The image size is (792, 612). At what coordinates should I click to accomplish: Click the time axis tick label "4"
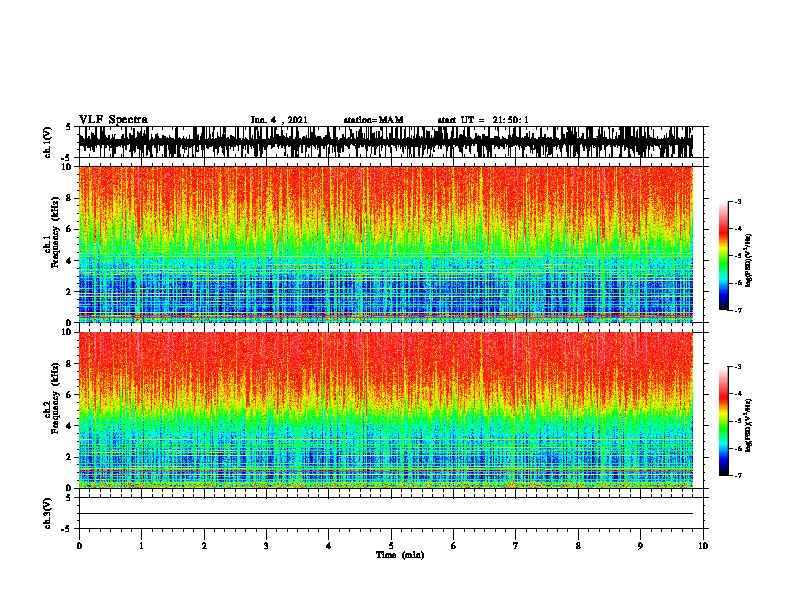pos(329,546)
